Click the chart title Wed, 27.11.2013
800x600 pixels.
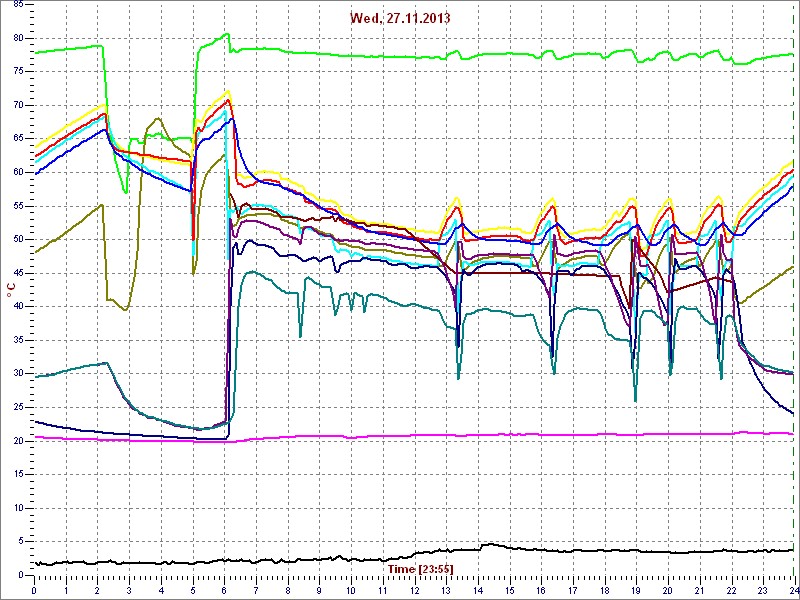pyautogui.click(x=400, y=18)
